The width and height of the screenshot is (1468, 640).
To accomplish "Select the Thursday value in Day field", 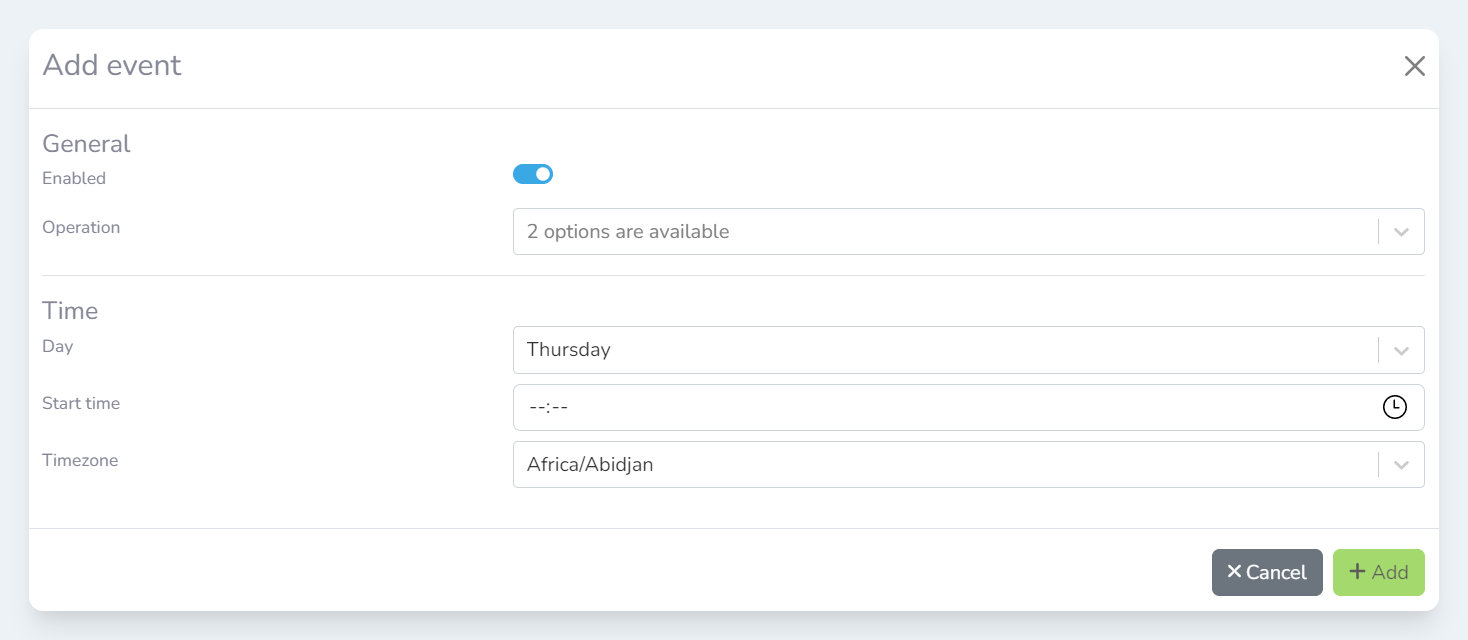I will coord(569,350).
